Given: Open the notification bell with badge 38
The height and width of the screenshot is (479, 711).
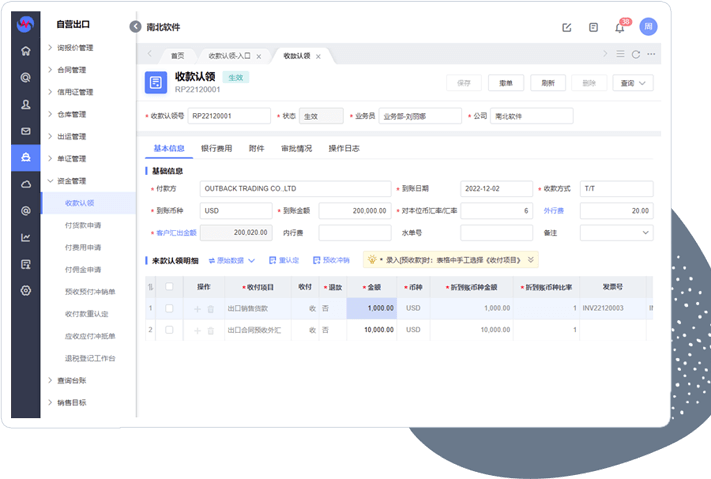Looking at the screenshot, I should click(x=620, y=27).
